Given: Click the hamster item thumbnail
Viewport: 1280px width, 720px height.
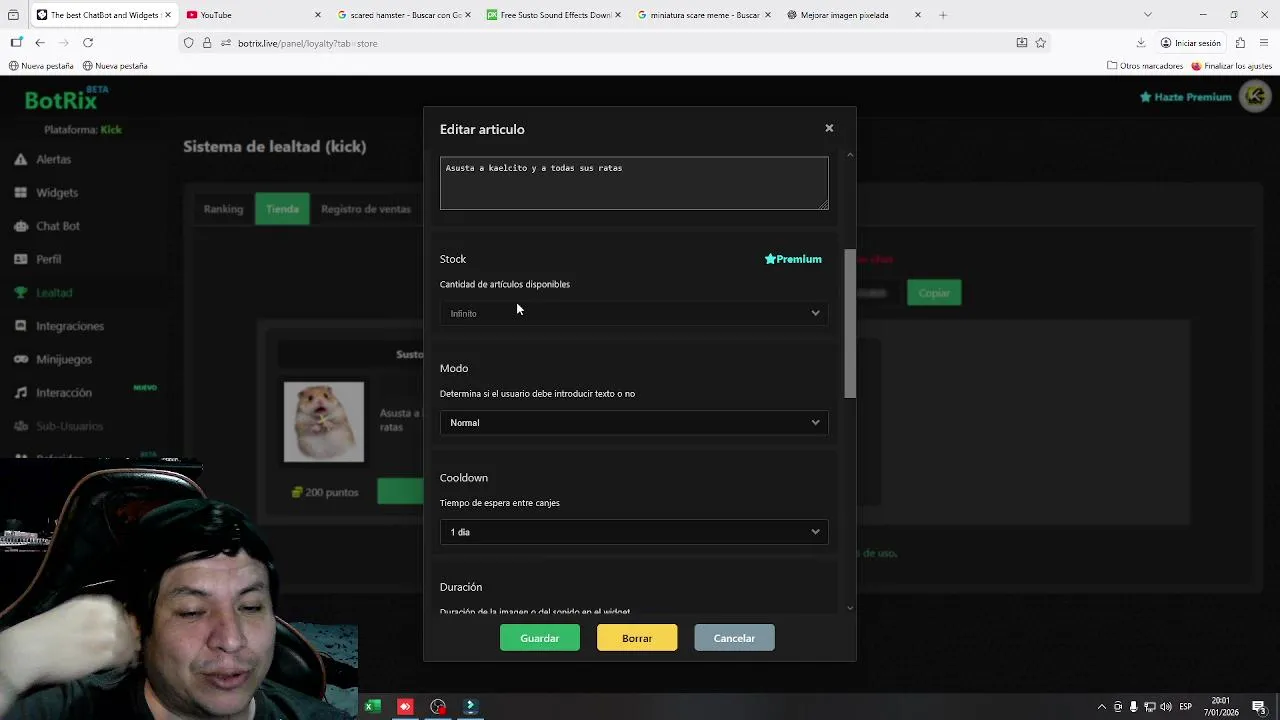Looking at the screenshot, I should click(x=324, y=422).
